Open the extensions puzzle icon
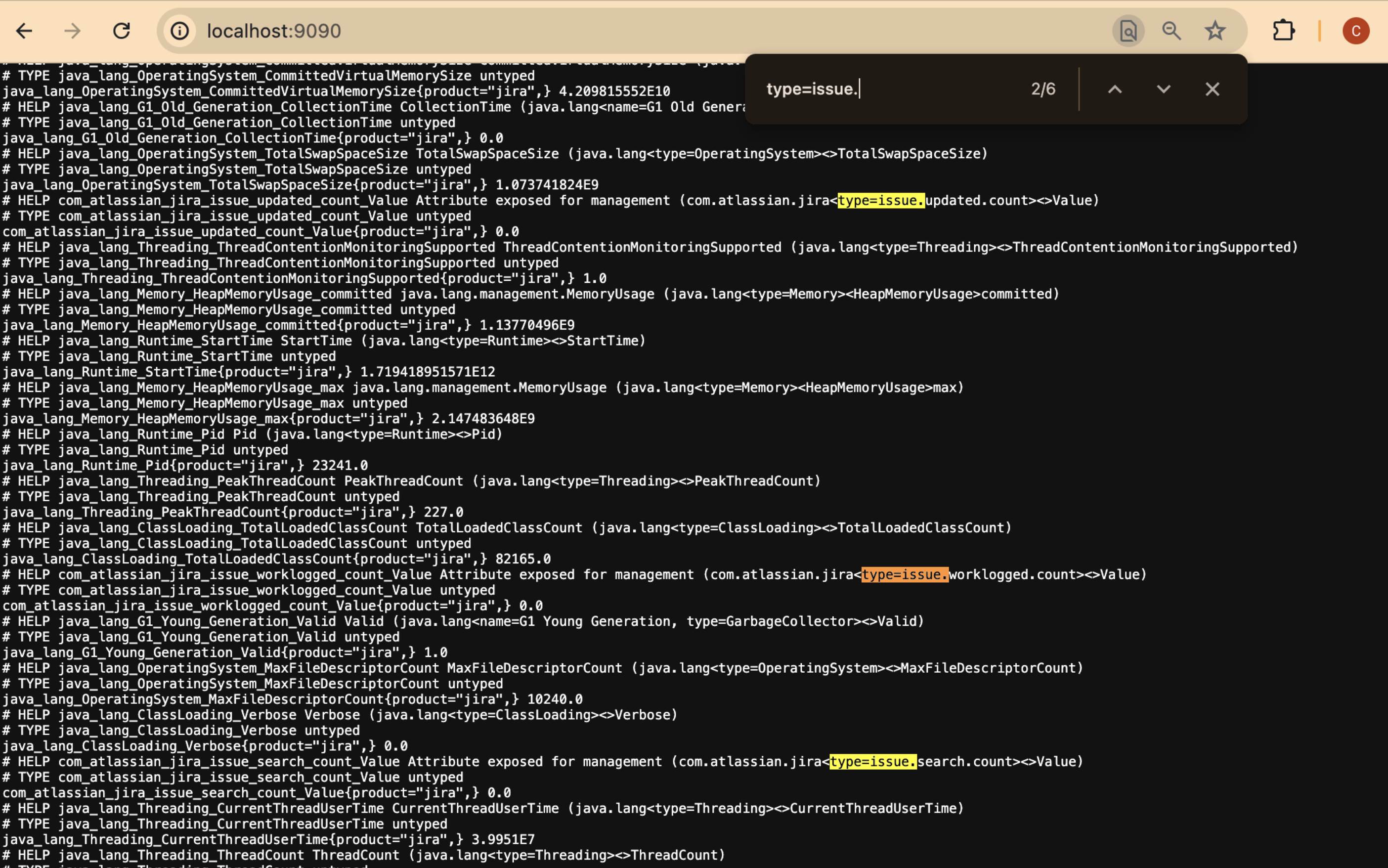Viewport: 1388px width, 868px height. point(1284,31)
